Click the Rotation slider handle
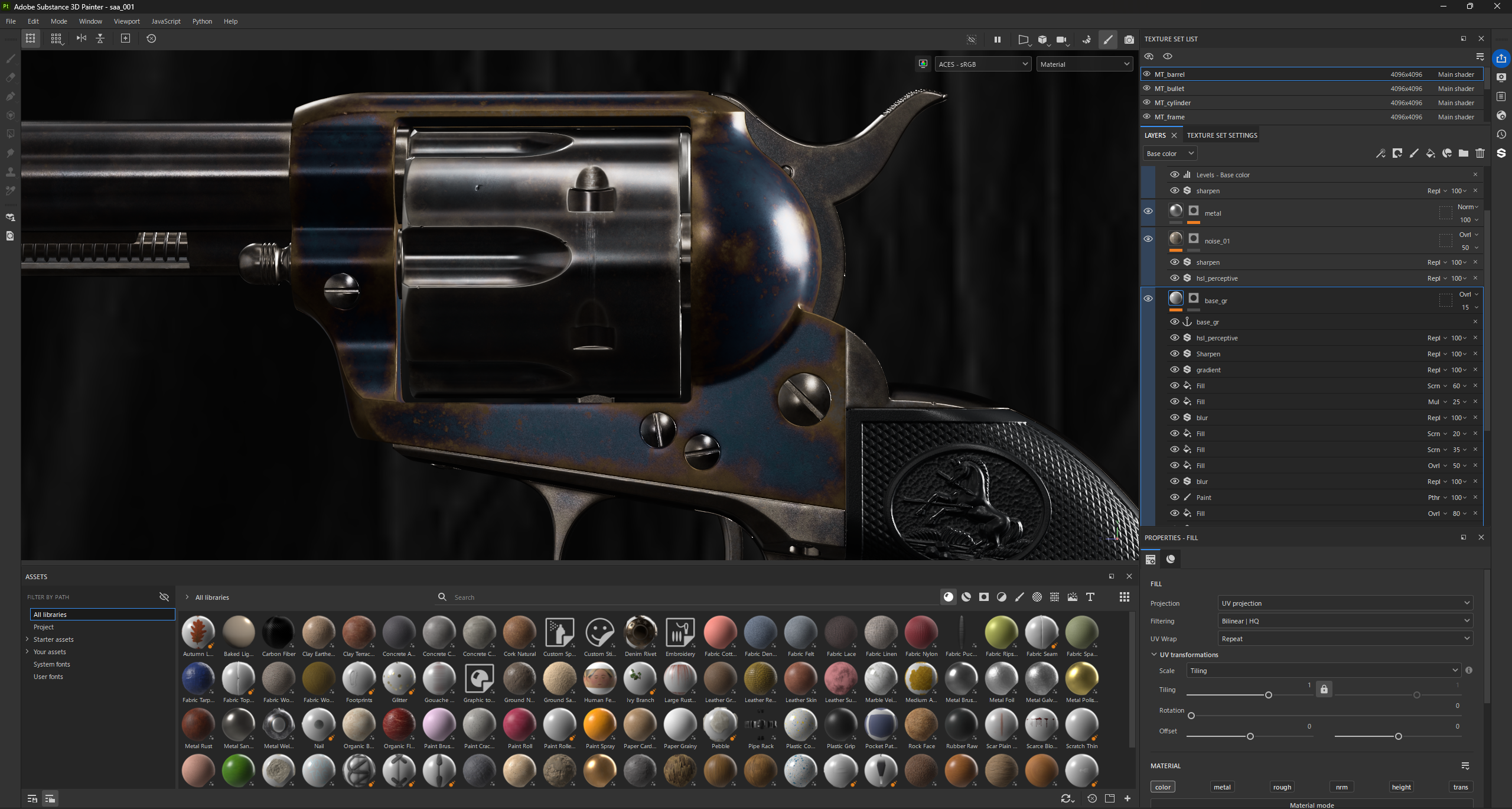This screenshot has height=809, width=1512. [x=1191, y=716]
